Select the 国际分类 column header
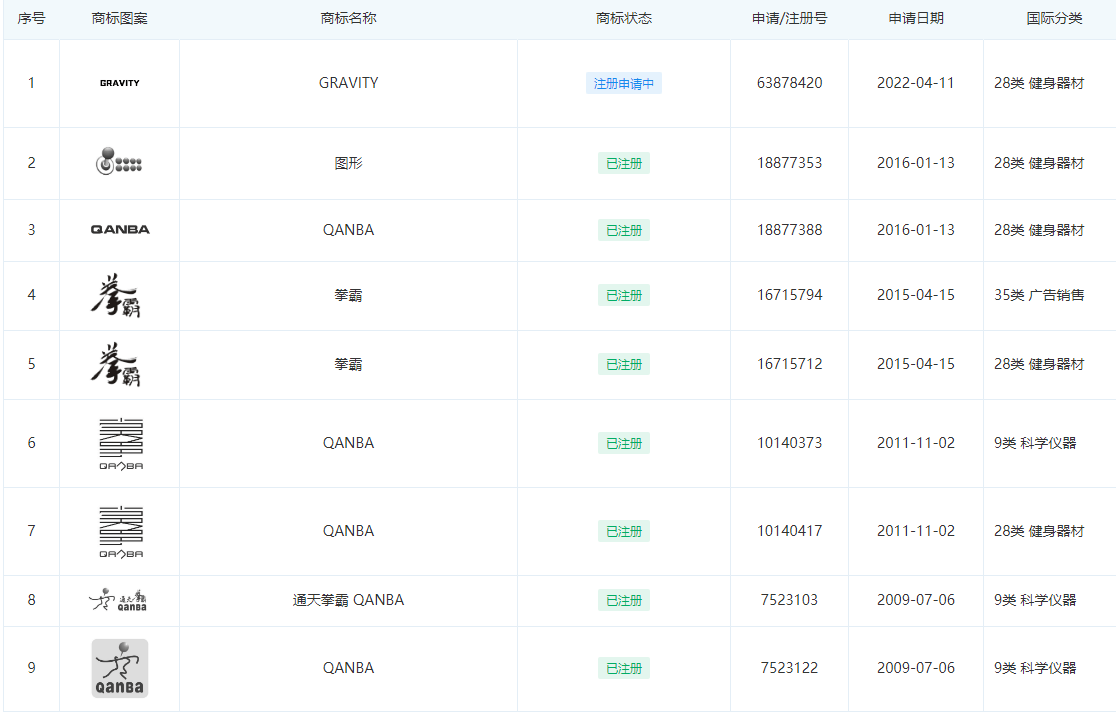Image resolution: width=1116 pixels, height=712 pixels. click(1054, 19)
